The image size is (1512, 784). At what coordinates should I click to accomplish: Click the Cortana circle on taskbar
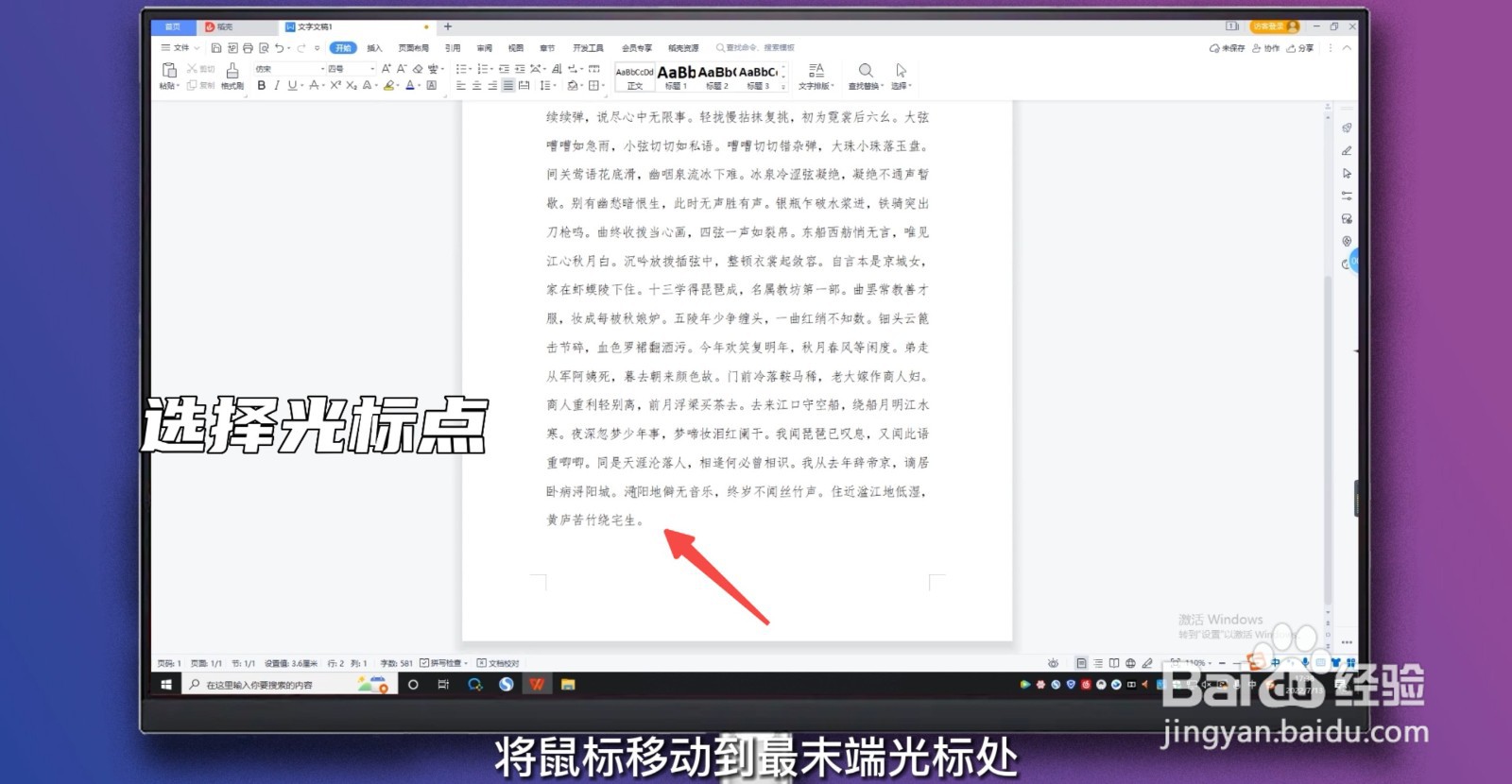click(413, 684)
